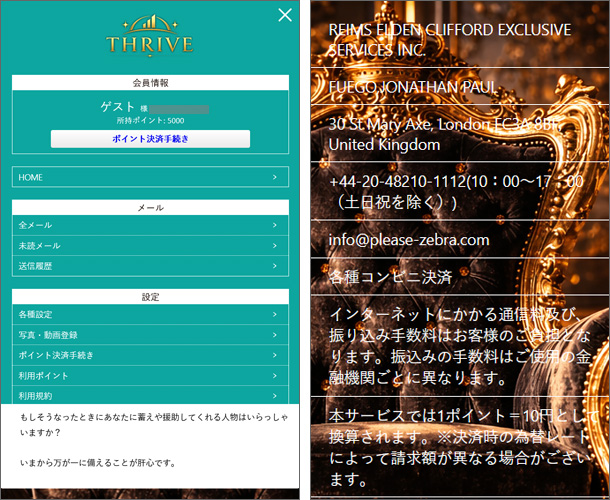Click the 30 St Mary Axe address
Image resolution: width=610 pixels, height=500 pixels.
click(443, 135)
